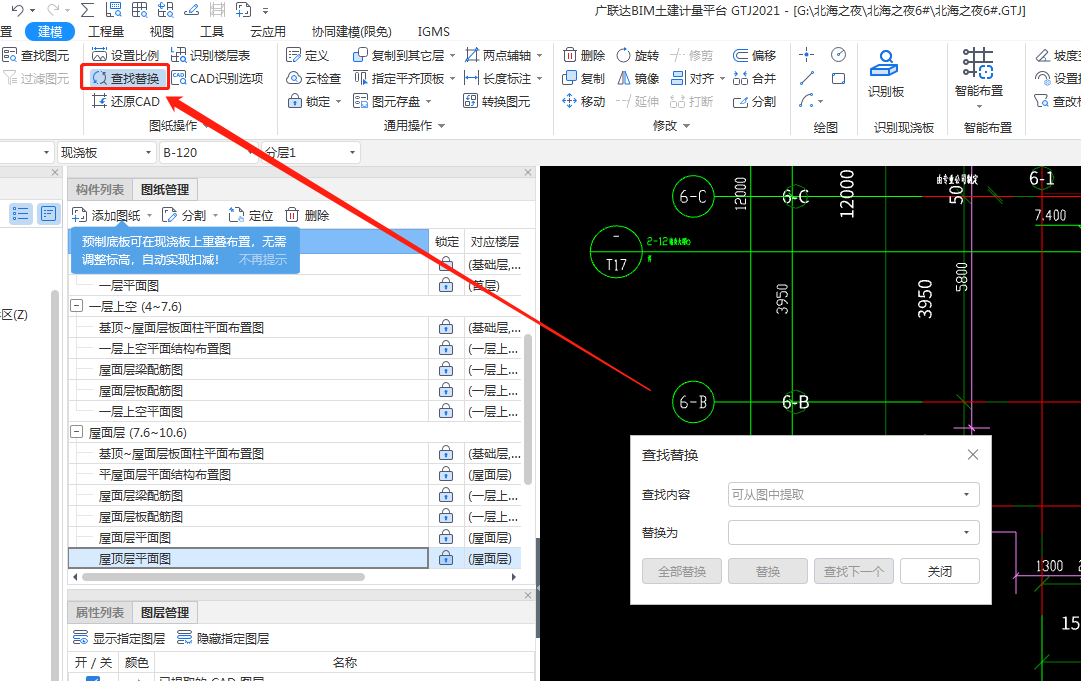Expand the 添加图纸 dropdown arrow
The width and height of the screenshot is (1081, 681).
[x=149, y=216]
